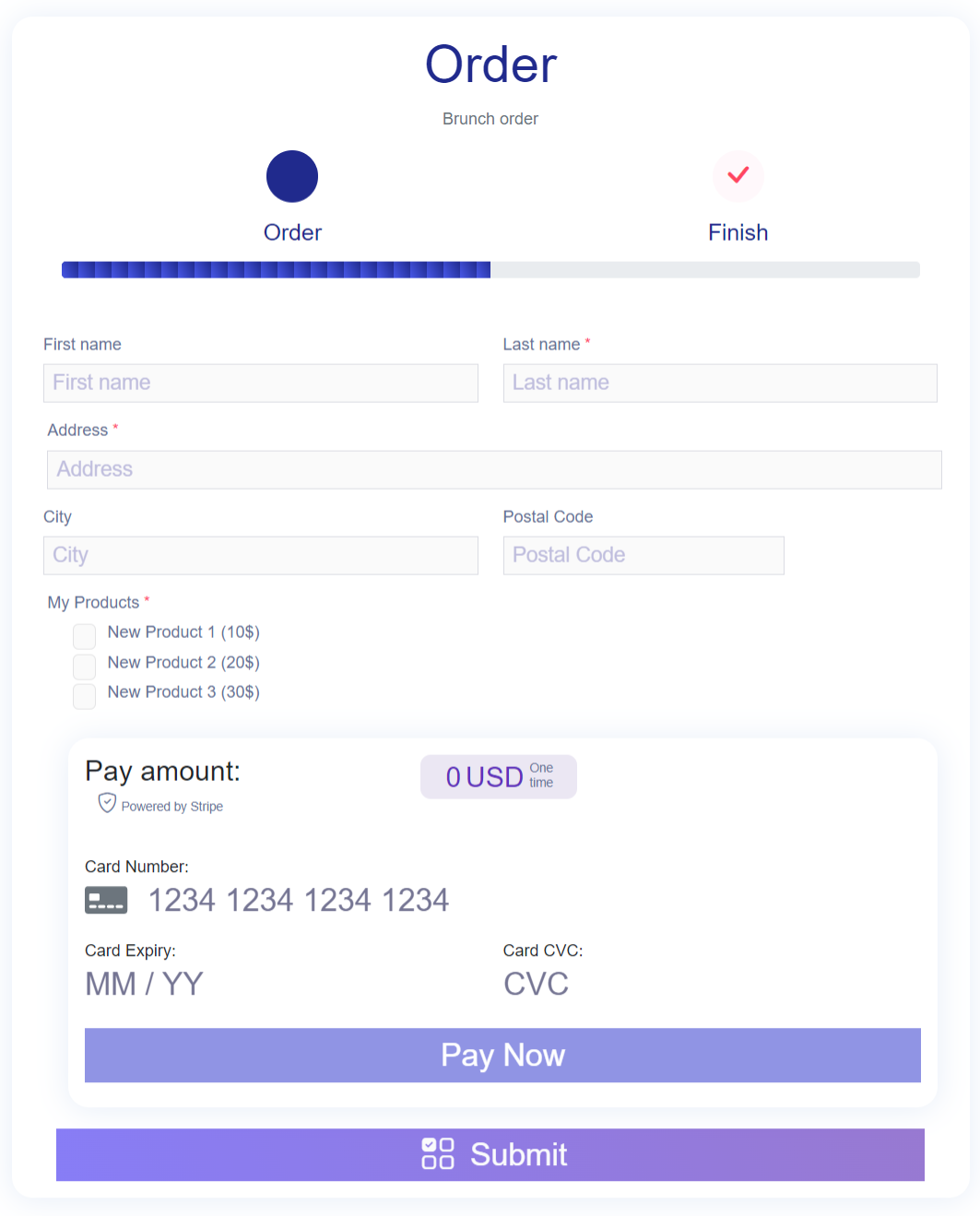Click the Finish step checkmark icon
980x1216 pixels.
point(738,175)
